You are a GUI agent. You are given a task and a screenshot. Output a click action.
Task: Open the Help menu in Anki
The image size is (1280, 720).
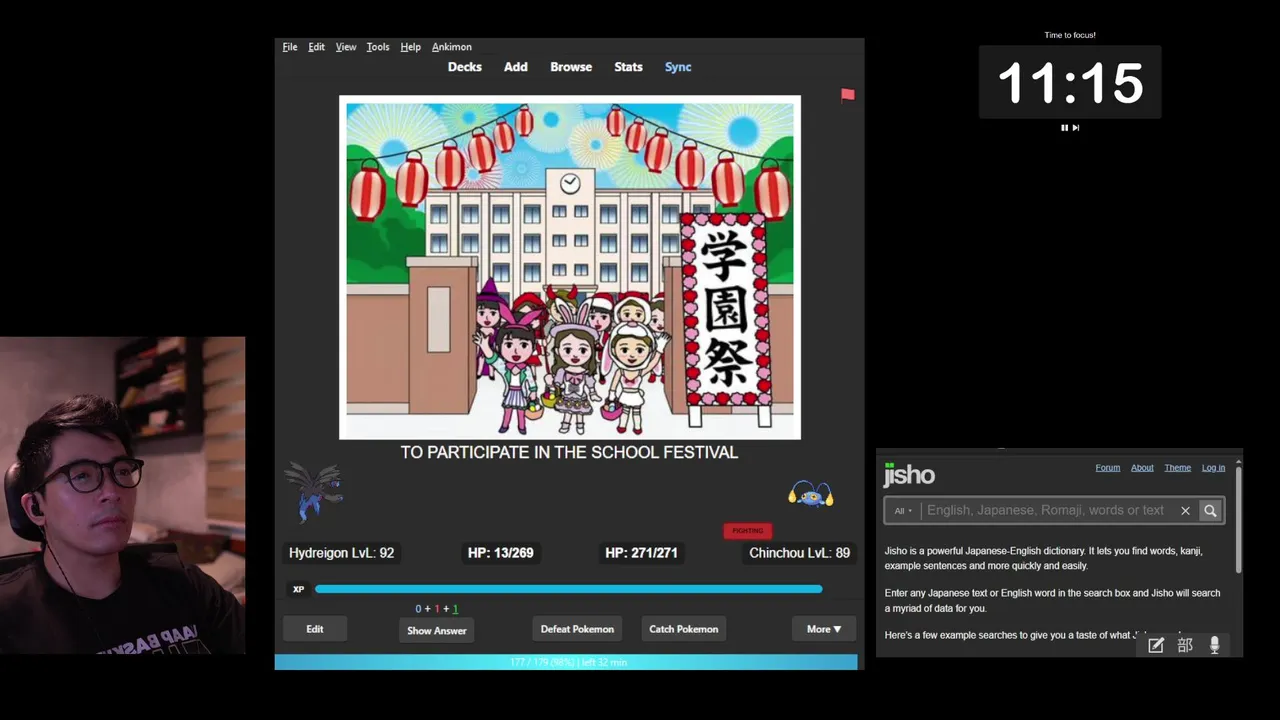pyautogui.click(x=410, y=47)
